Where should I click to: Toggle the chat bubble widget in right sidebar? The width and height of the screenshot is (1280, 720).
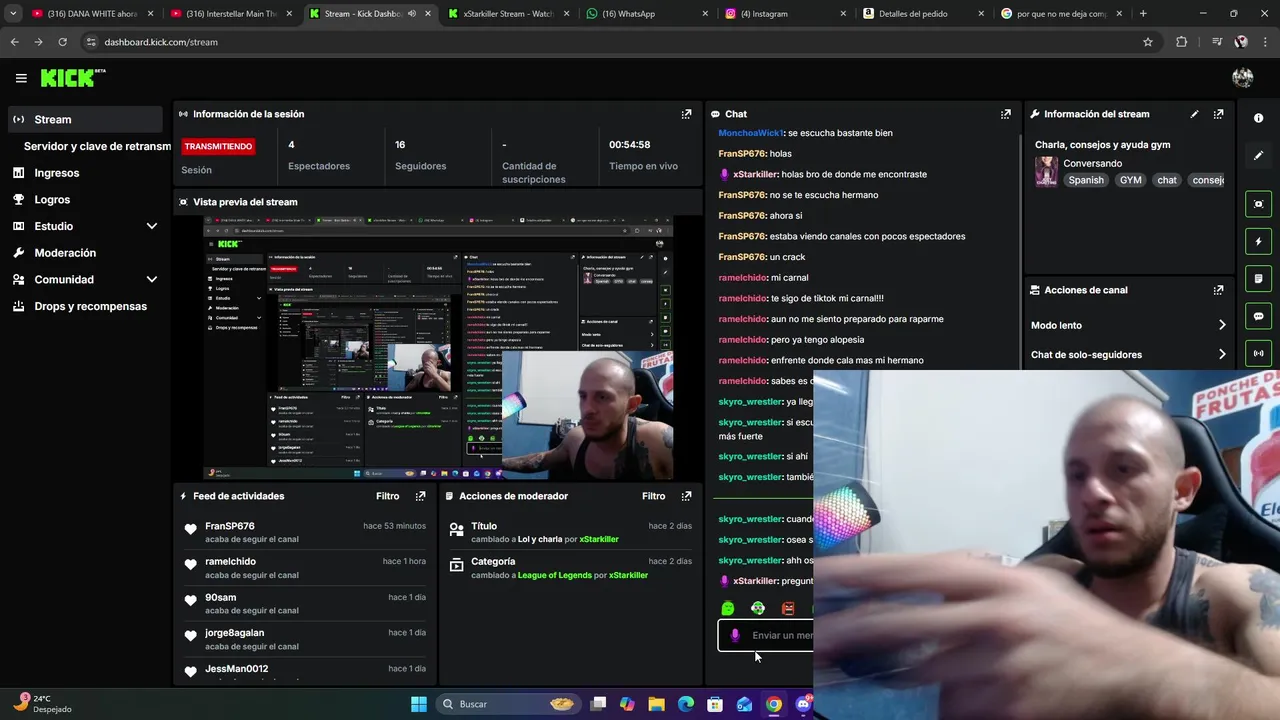[x=1258, y=316]
